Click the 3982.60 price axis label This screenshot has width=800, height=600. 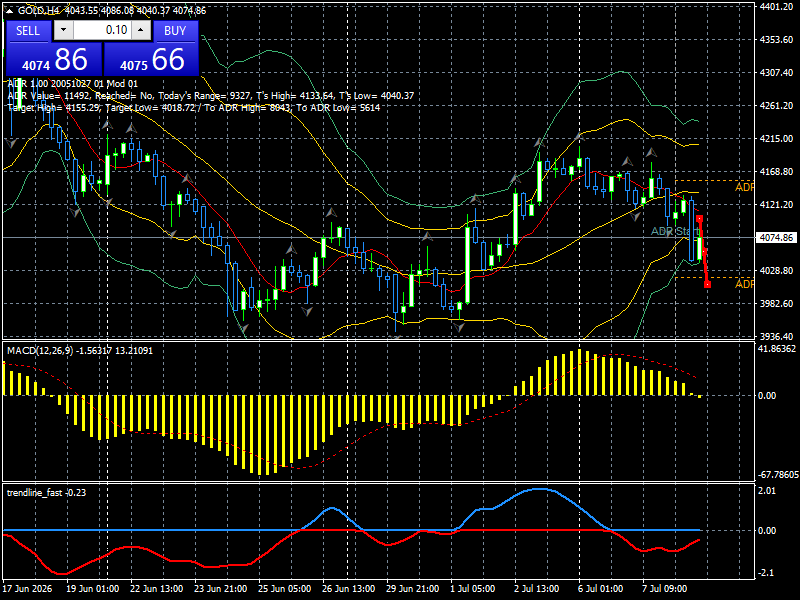click(777, 304)
